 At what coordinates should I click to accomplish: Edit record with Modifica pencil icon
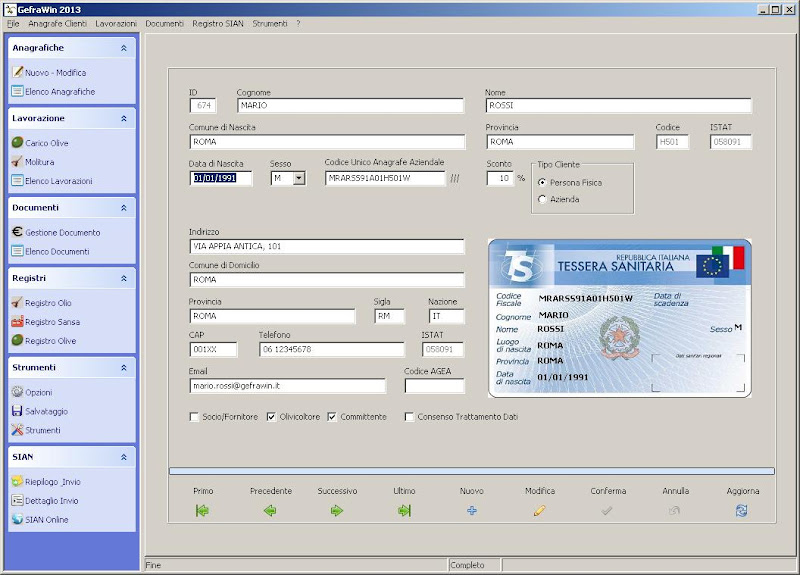tap(539, 510)
